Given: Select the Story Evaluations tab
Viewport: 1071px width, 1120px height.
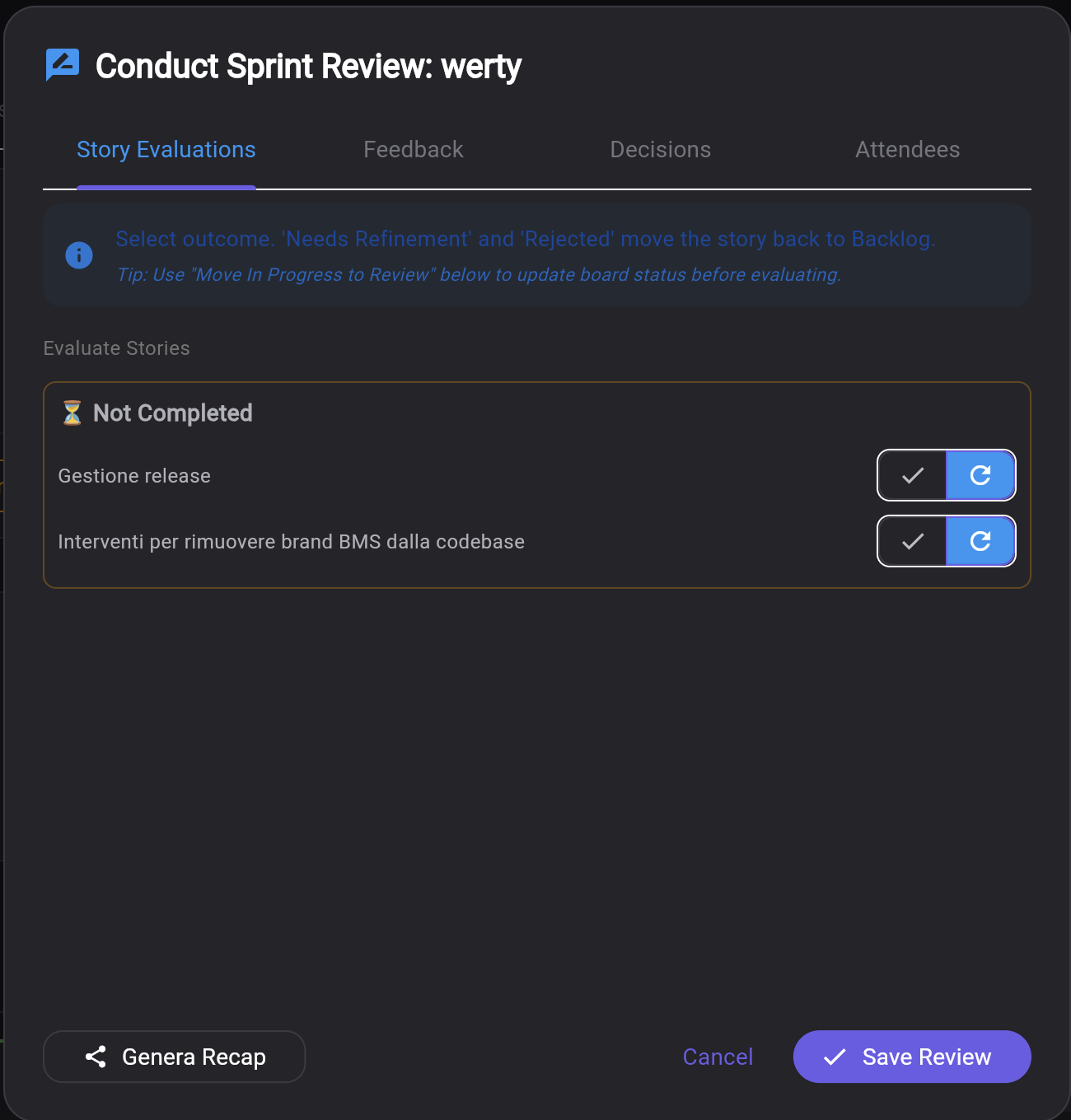Looking at the screenshot, I should pos(166,150).
